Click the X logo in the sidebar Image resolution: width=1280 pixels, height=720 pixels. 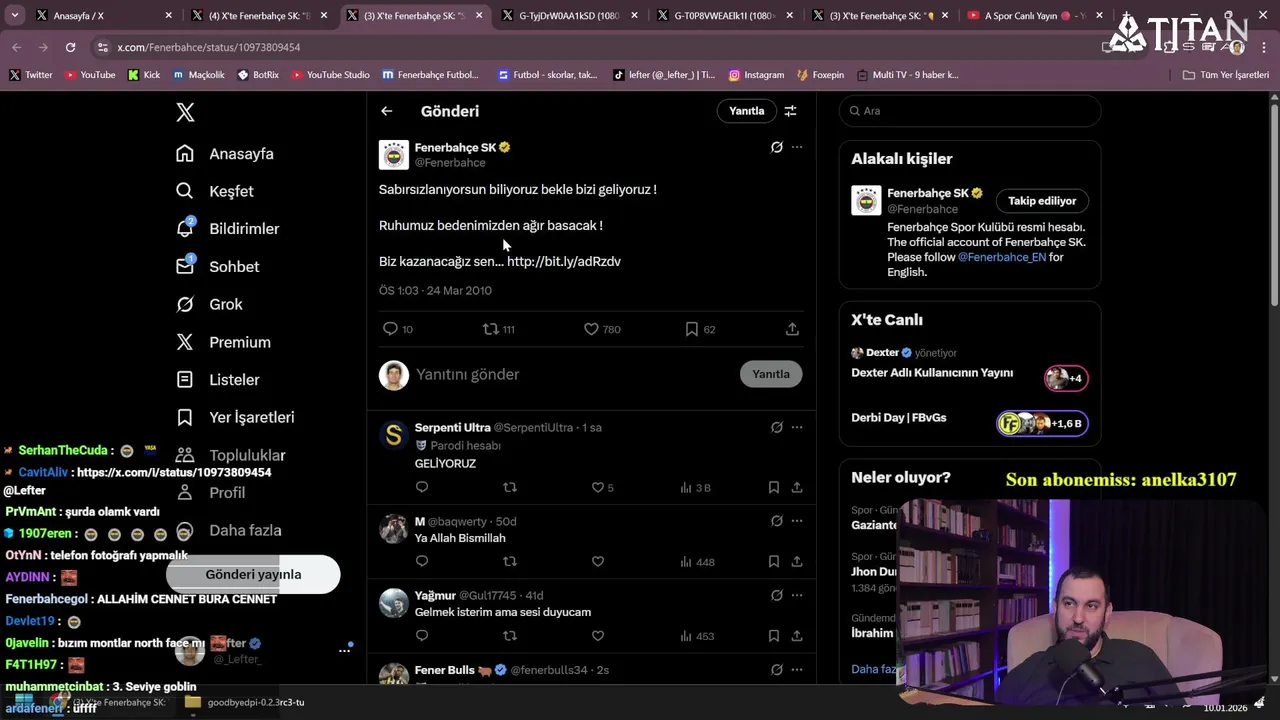(x=185, y=112)
